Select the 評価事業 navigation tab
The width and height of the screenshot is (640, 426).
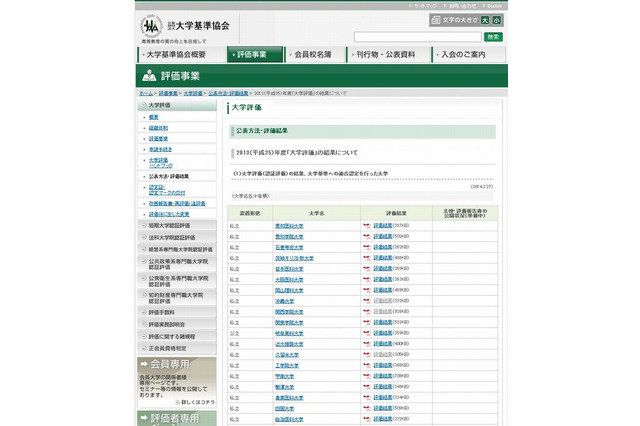click(255, 54)
